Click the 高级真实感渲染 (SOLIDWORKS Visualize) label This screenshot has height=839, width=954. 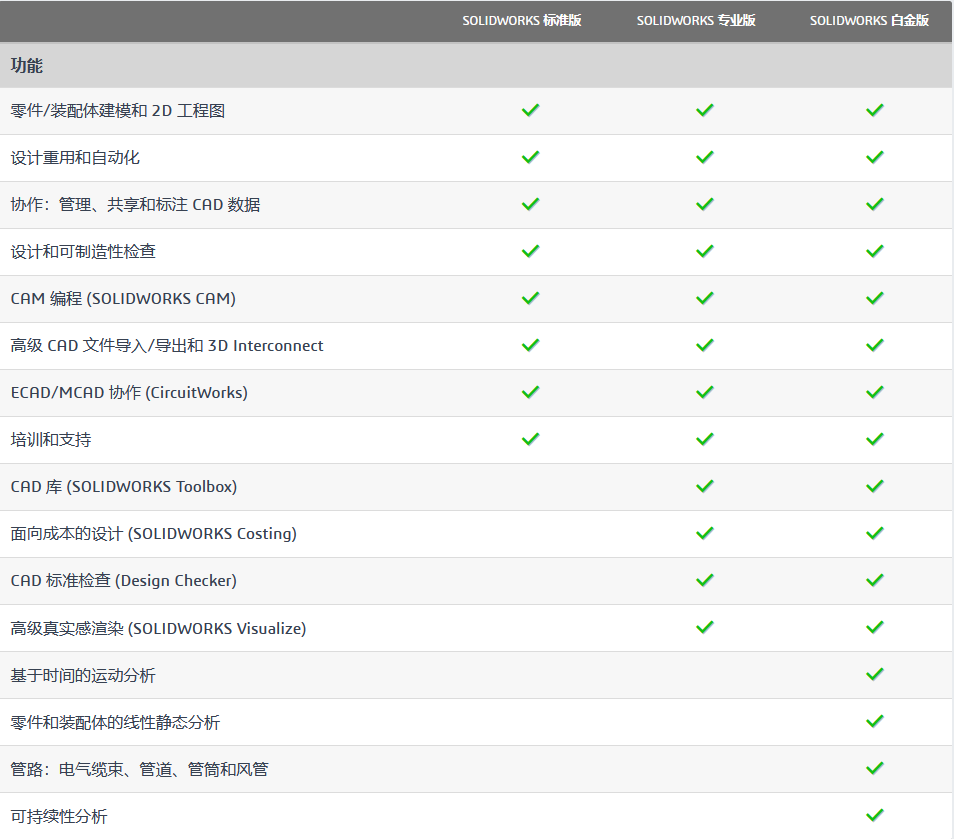[158, 628]
